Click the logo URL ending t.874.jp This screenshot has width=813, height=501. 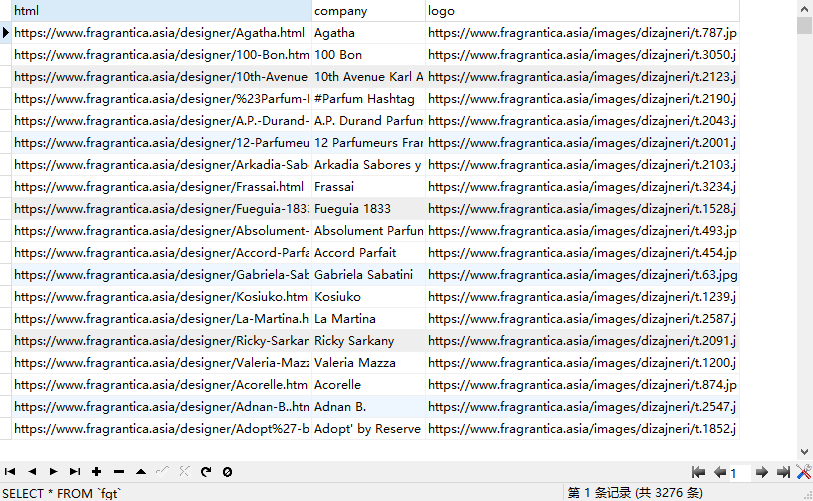point(582,385)
